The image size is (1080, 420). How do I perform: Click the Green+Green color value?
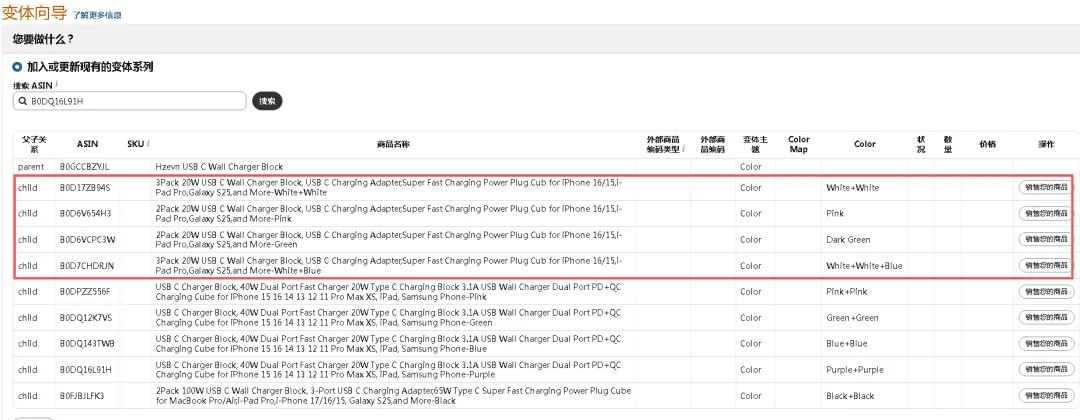(852, 318)
